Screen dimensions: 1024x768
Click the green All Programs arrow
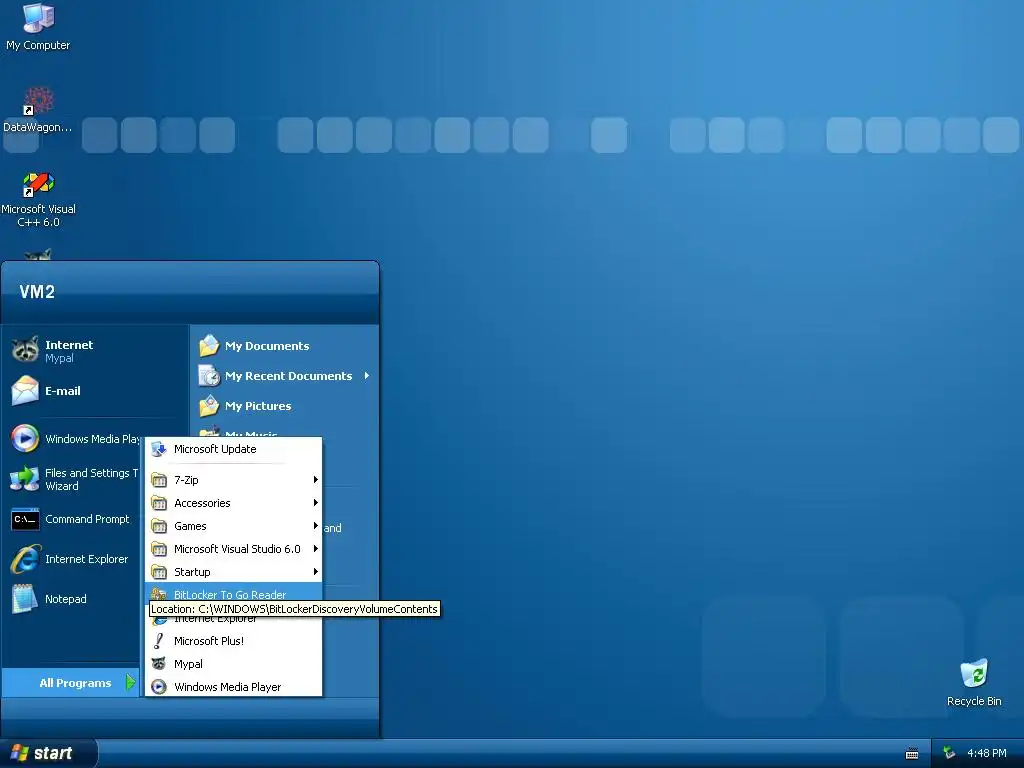[130, 682]
